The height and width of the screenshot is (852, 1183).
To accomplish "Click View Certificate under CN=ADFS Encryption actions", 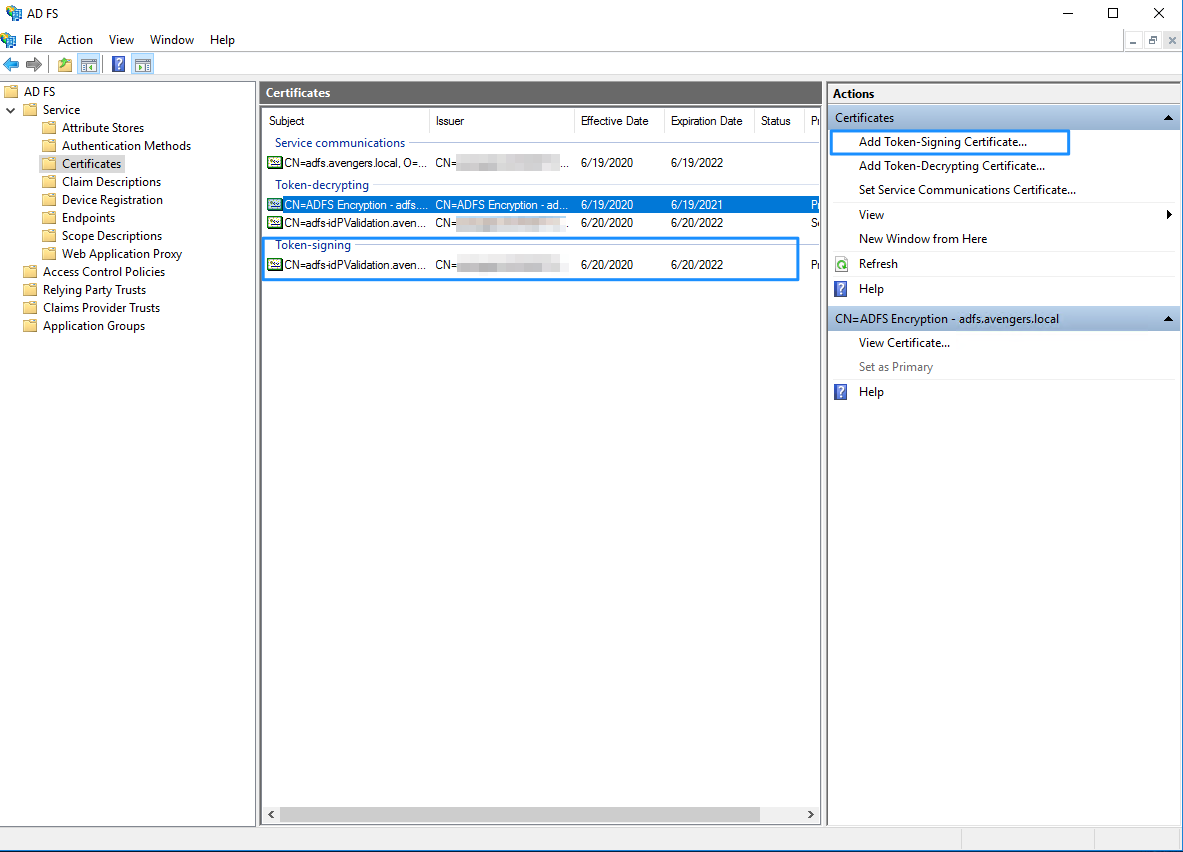I will [904, 342].
